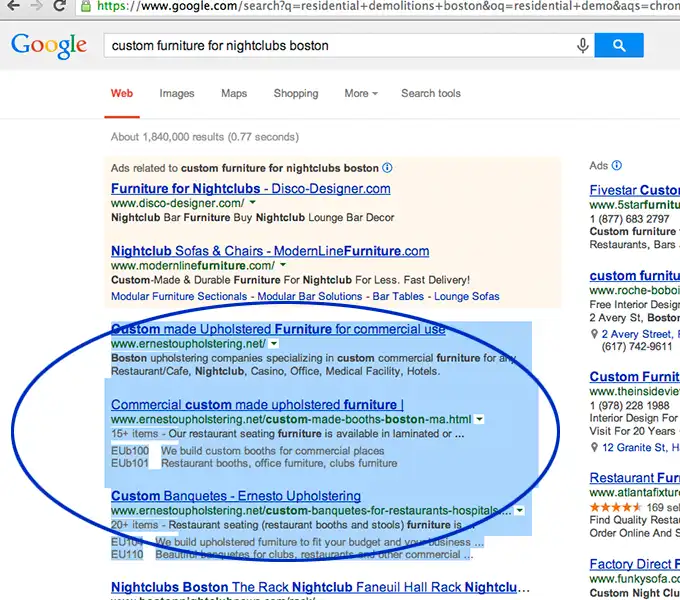The image size is (680, 600).
Task: Open dropdown arrow next to modernlinefurniture.com URL
Action: (x=283, y=264)
